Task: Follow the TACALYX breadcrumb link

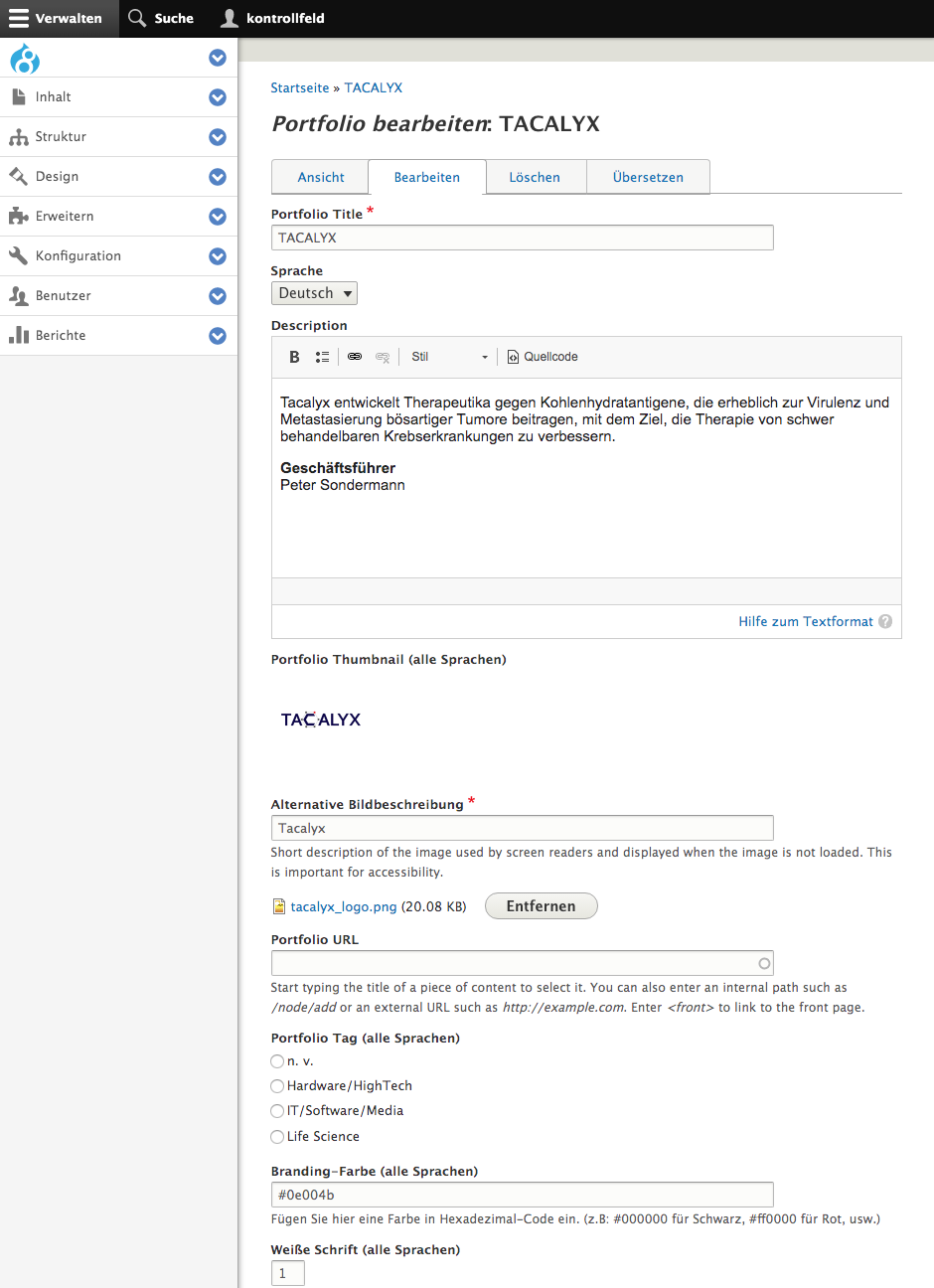Action: (374, 87)
